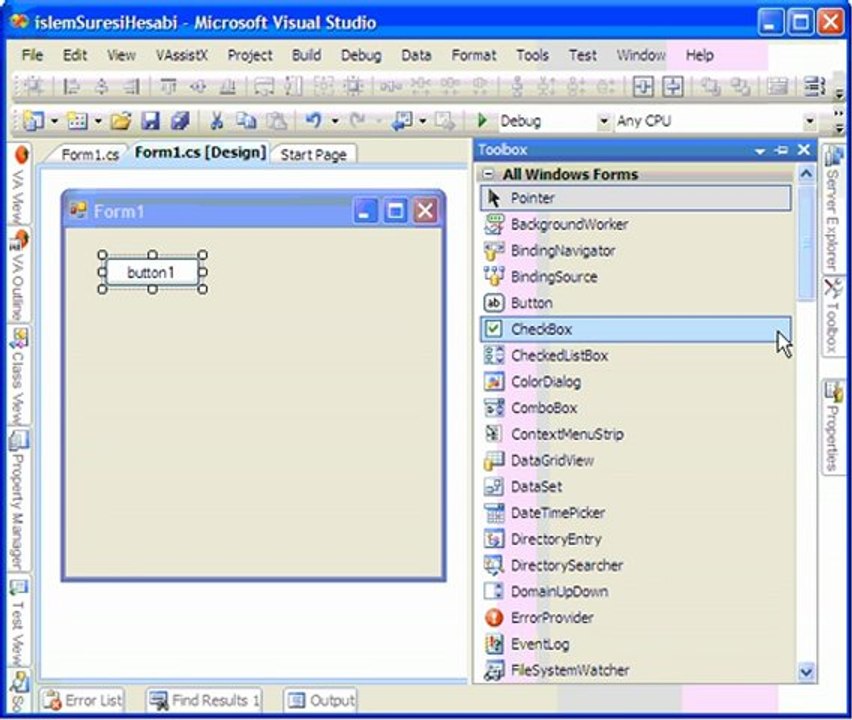Click the Copy icon in the toolbar

pos(246,121)
